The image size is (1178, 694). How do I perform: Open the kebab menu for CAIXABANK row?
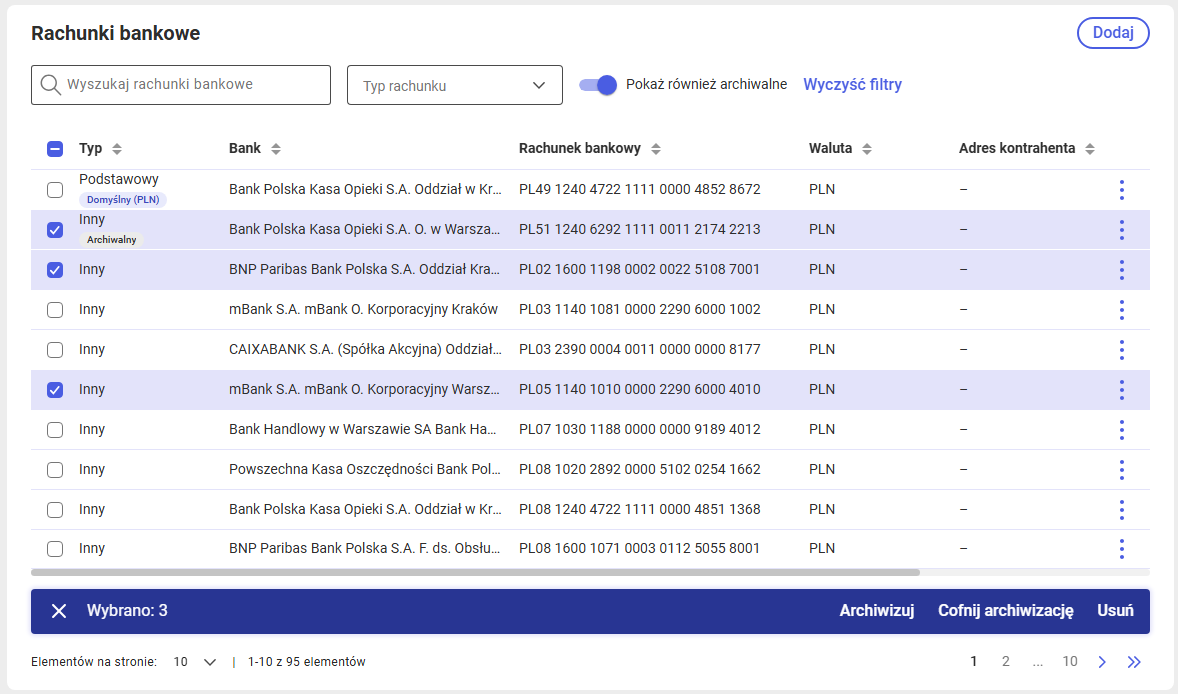pyautogui.click(x=1122, y=350)
